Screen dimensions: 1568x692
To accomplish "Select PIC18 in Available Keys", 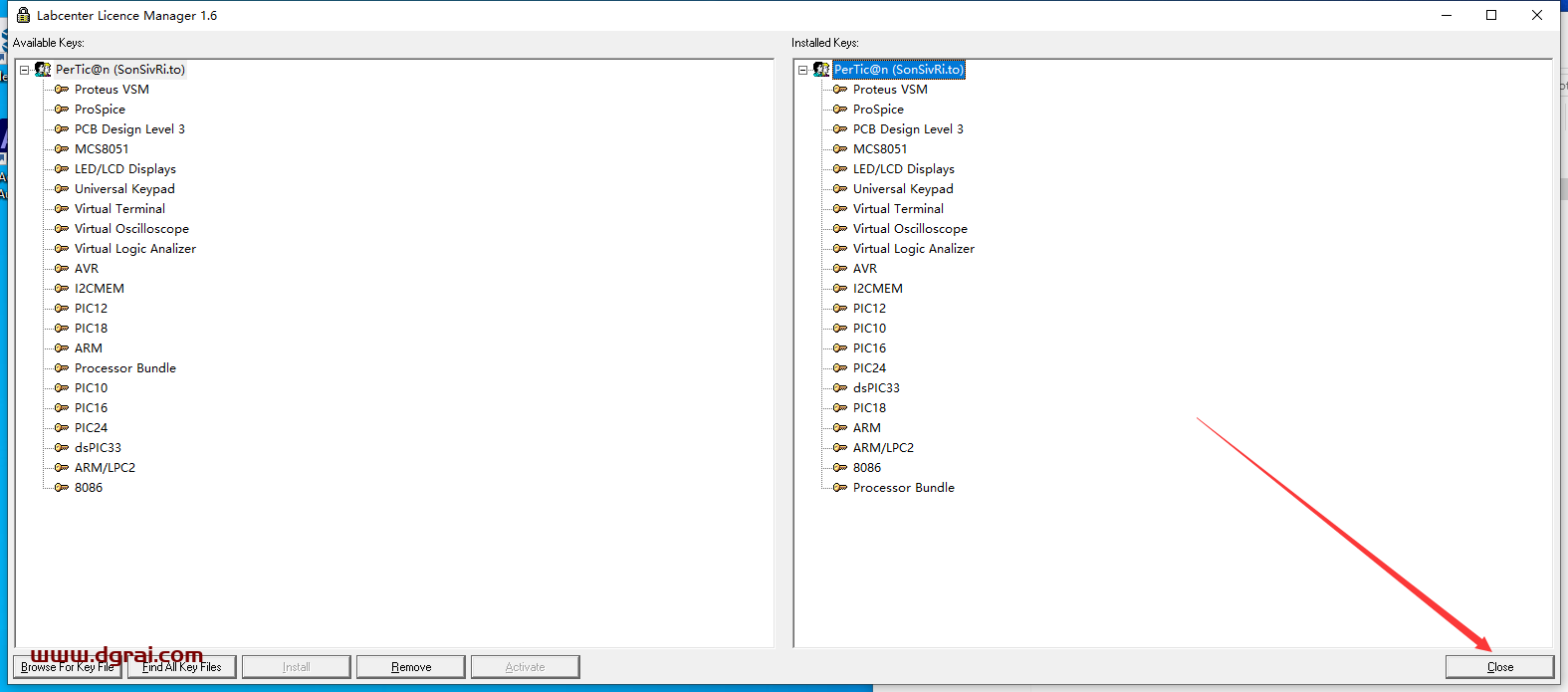I will point(91,329).
